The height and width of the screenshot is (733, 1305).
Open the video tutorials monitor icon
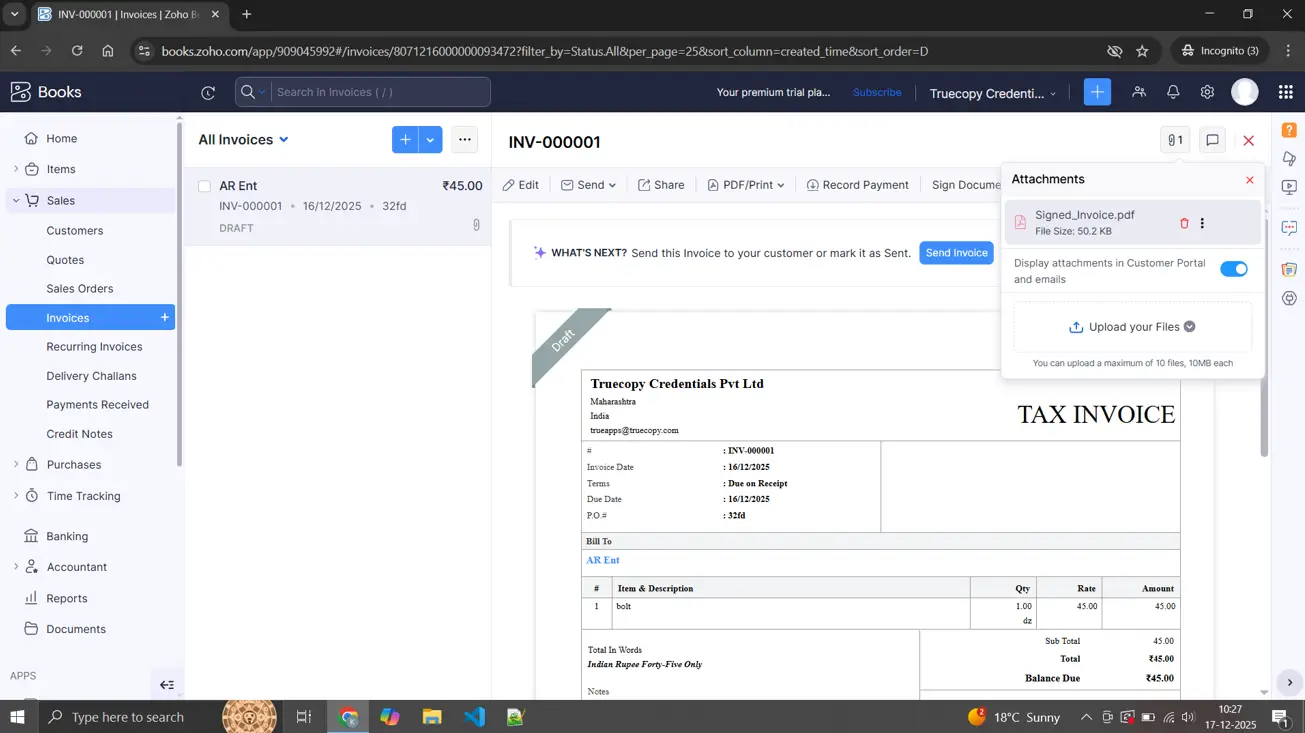1289,187
